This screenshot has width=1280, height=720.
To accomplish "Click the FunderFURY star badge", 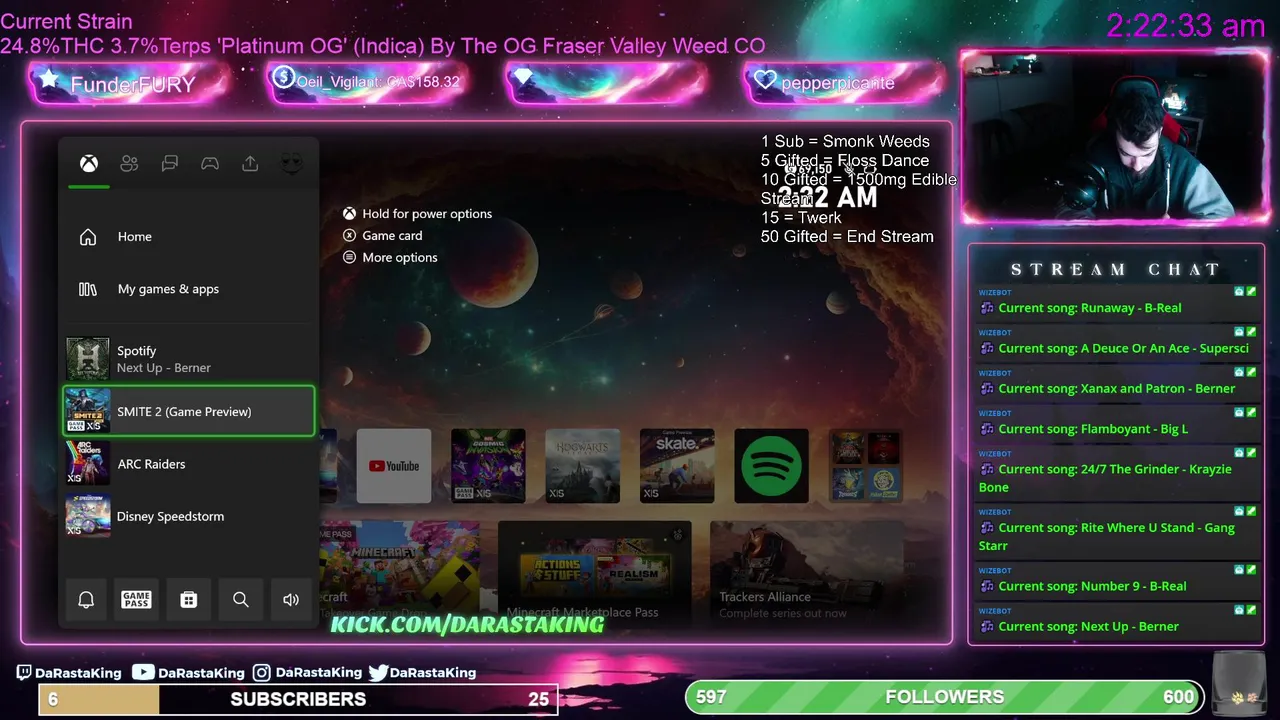I will (128, 83).
